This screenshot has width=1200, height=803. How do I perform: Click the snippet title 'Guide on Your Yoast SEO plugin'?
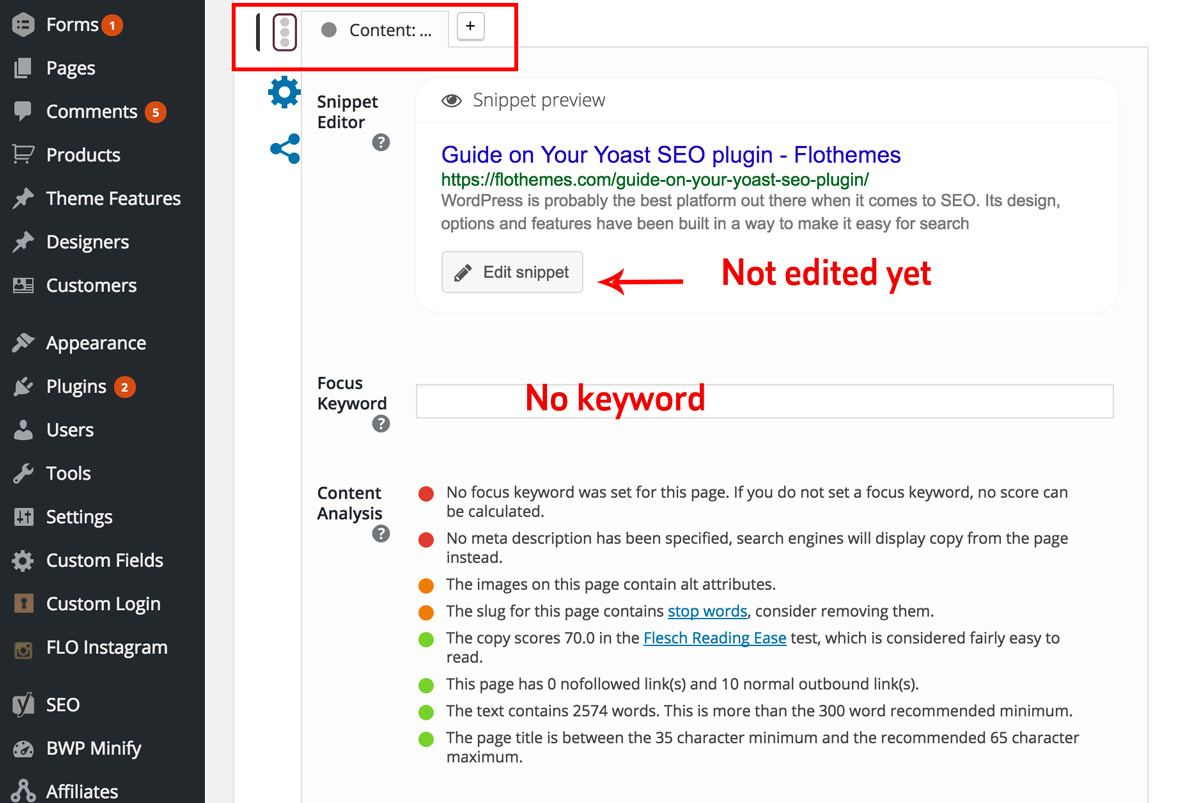[x=671, y=155]
